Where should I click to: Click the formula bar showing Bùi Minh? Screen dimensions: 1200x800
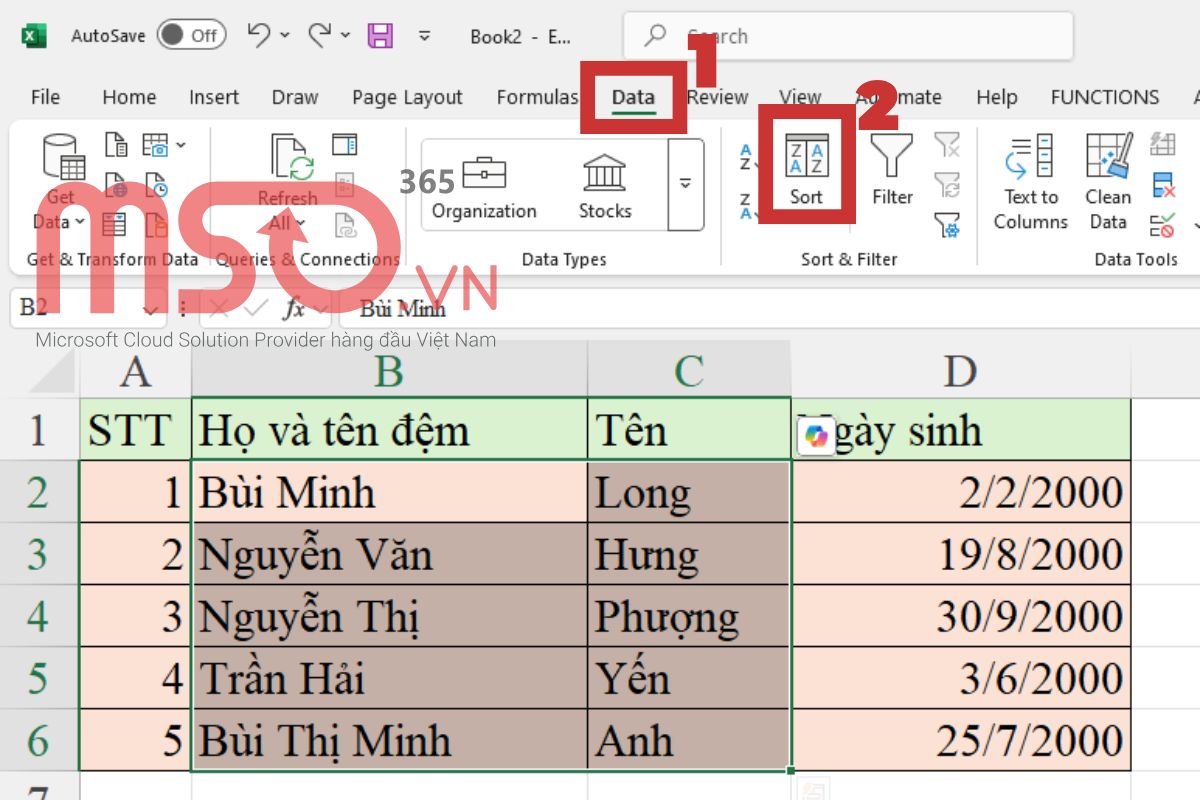tap(770, 308)
